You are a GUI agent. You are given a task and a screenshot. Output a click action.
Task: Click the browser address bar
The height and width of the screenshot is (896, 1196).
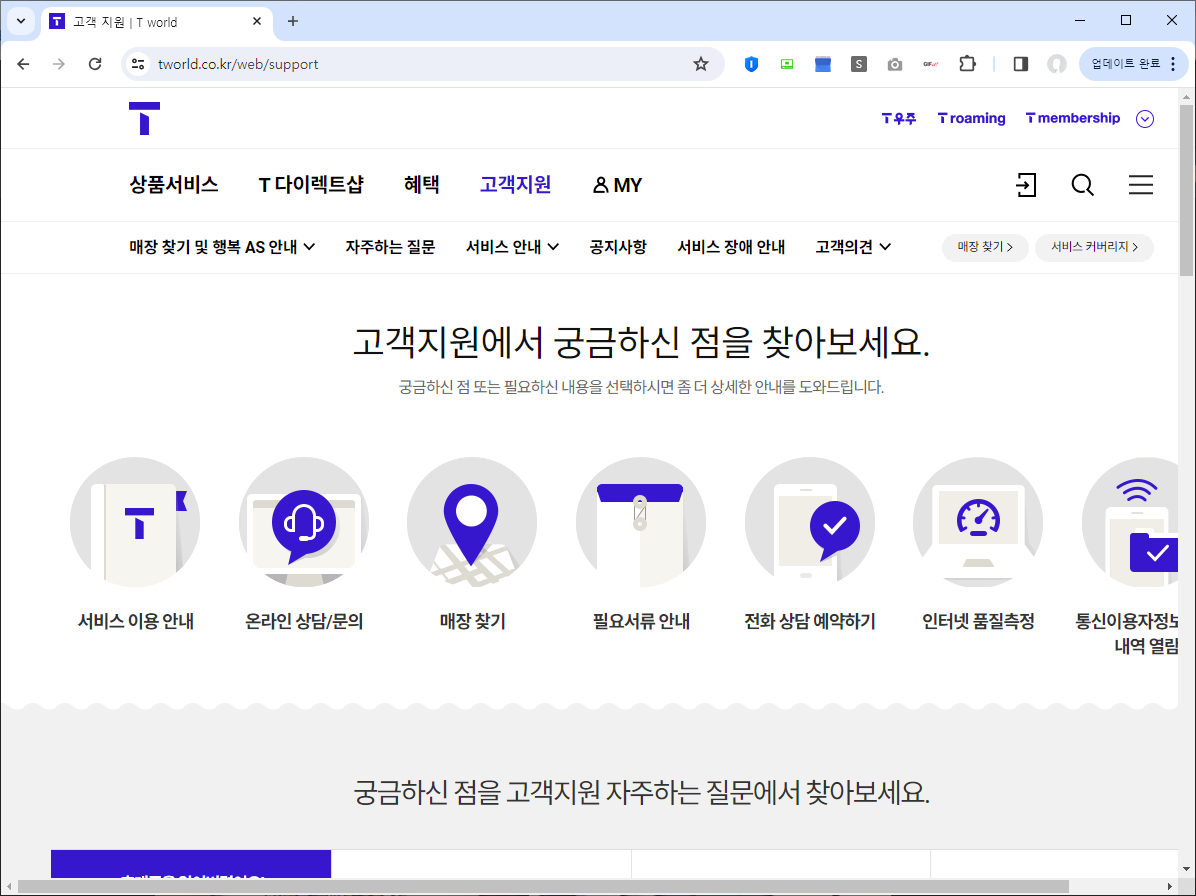[x=300, y=63]
